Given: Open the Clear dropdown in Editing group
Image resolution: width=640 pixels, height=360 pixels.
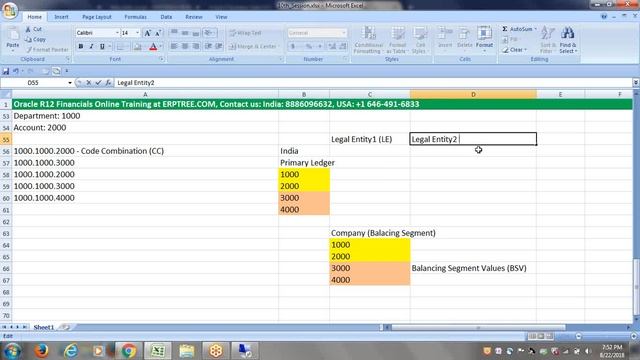Looking at the screenshot, I should point(515,50).
